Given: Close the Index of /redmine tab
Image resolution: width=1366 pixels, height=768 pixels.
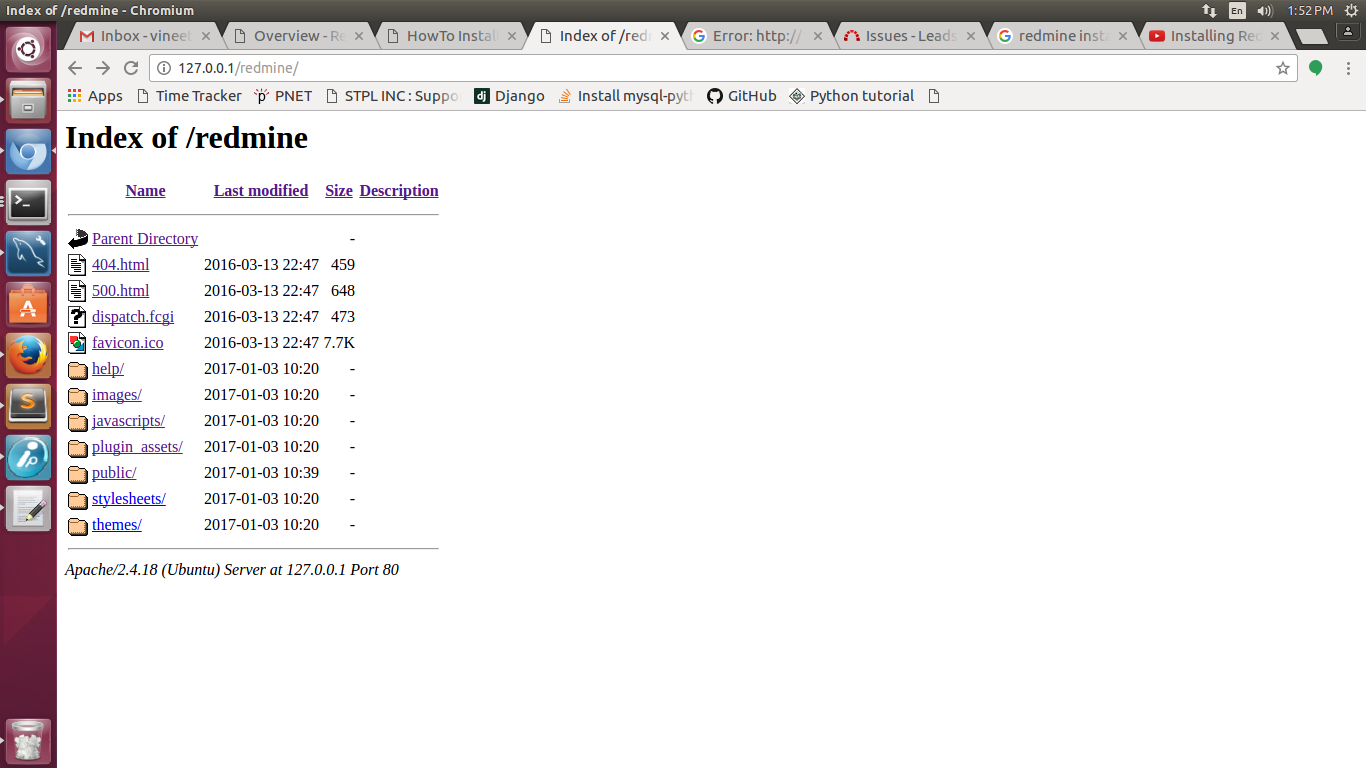Looking at the screenshot, I should [665, 36].
